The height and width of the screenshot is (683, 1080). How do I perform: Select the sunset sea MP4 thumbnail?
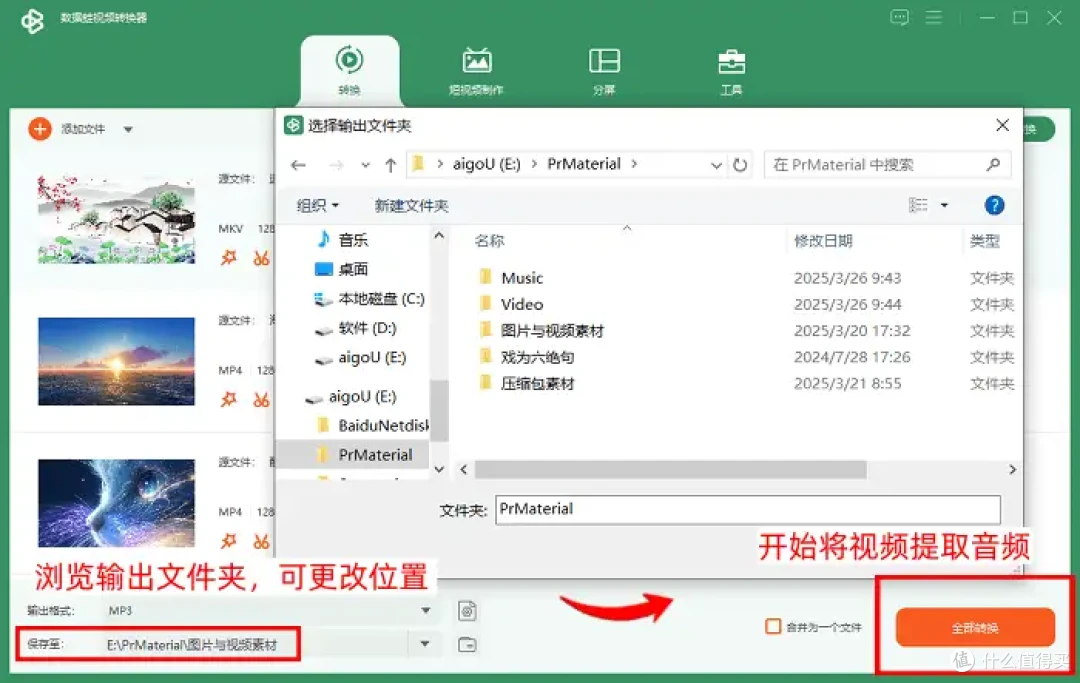pyautogui.click(x=116, y=361)
